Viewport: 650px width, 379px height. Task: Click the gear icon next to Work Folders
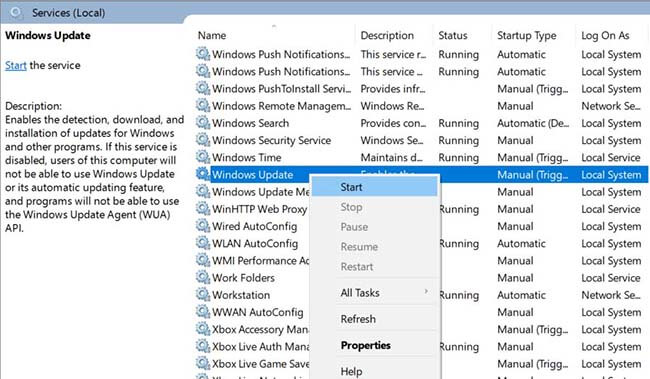point(203,277)
